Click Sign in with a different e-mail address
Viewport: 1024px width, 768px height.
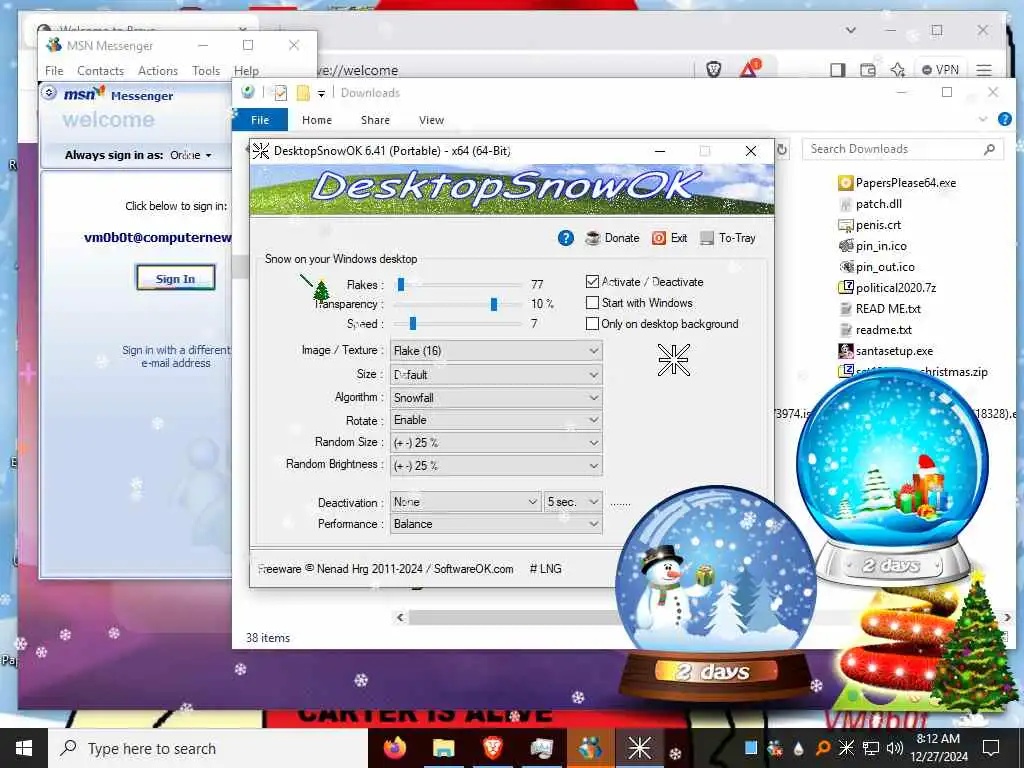pyautogui.click(x=176, y=357)
